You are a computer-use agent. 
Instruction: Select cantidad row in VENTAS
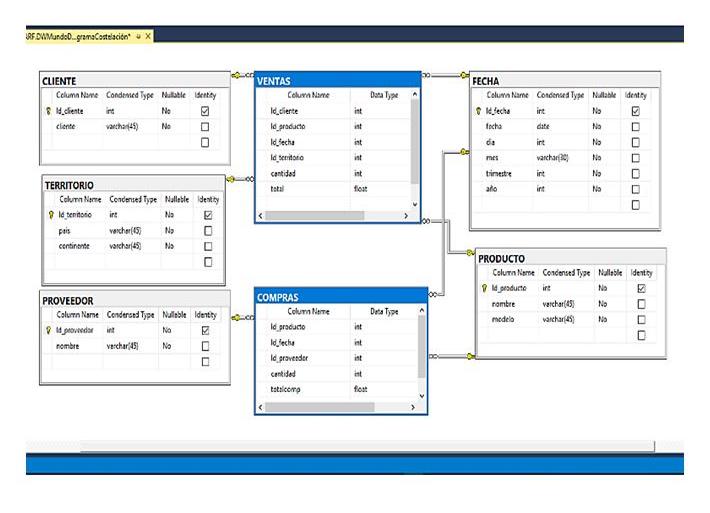(334, 173)
